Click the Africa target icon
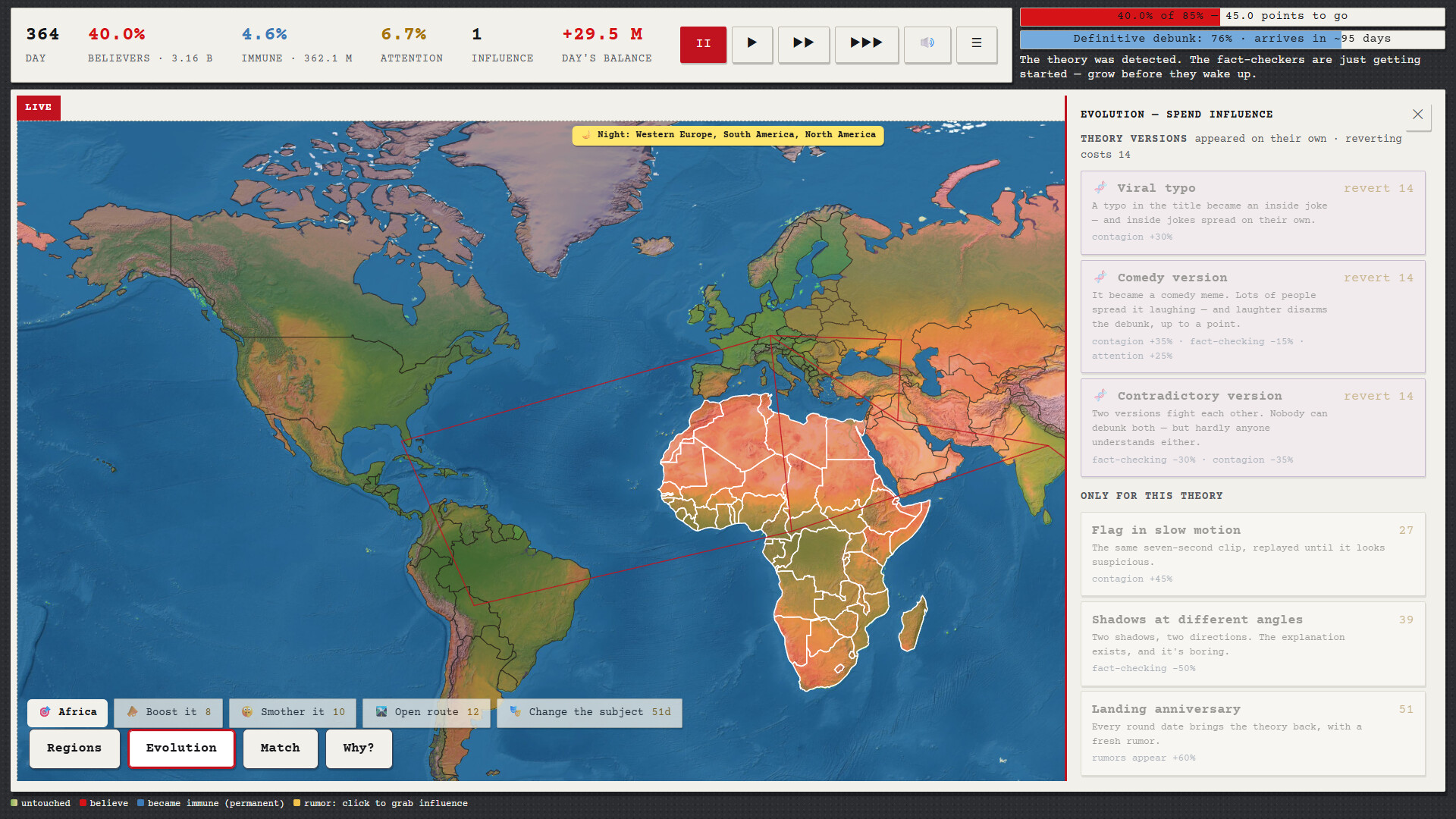 pyautogui.click(x=45, y=712)
